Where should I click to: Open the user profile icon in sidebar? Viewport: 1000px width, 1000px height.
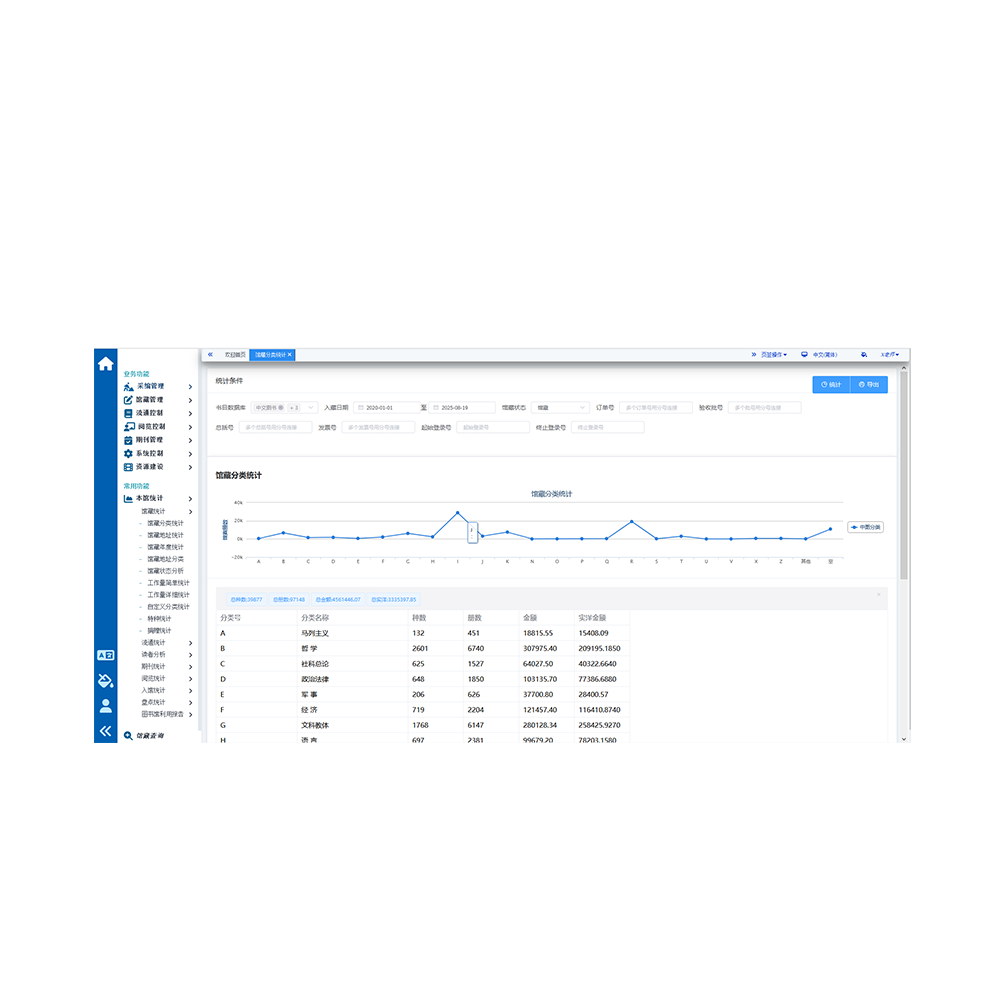(x=105, y=705)
